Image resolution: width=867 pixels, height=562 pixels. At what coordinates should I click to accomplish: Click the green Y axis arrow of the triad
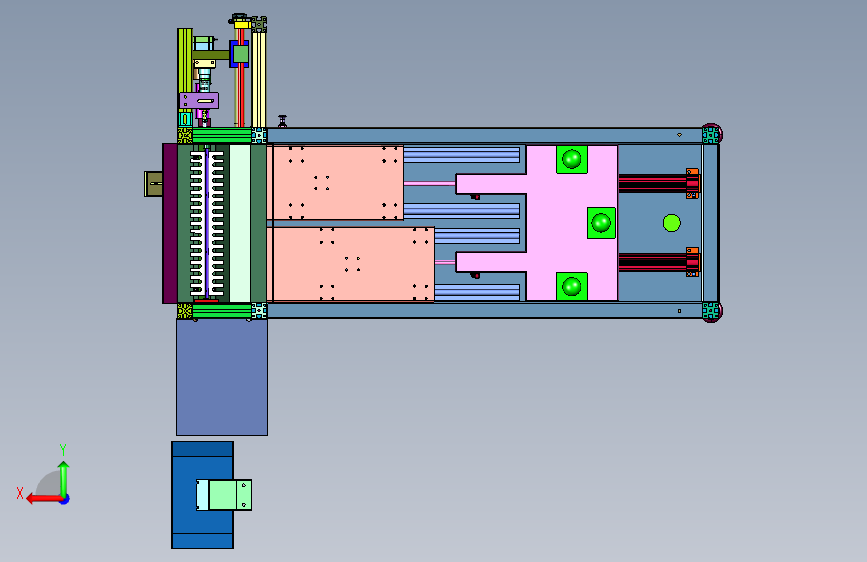pos(64,479)
